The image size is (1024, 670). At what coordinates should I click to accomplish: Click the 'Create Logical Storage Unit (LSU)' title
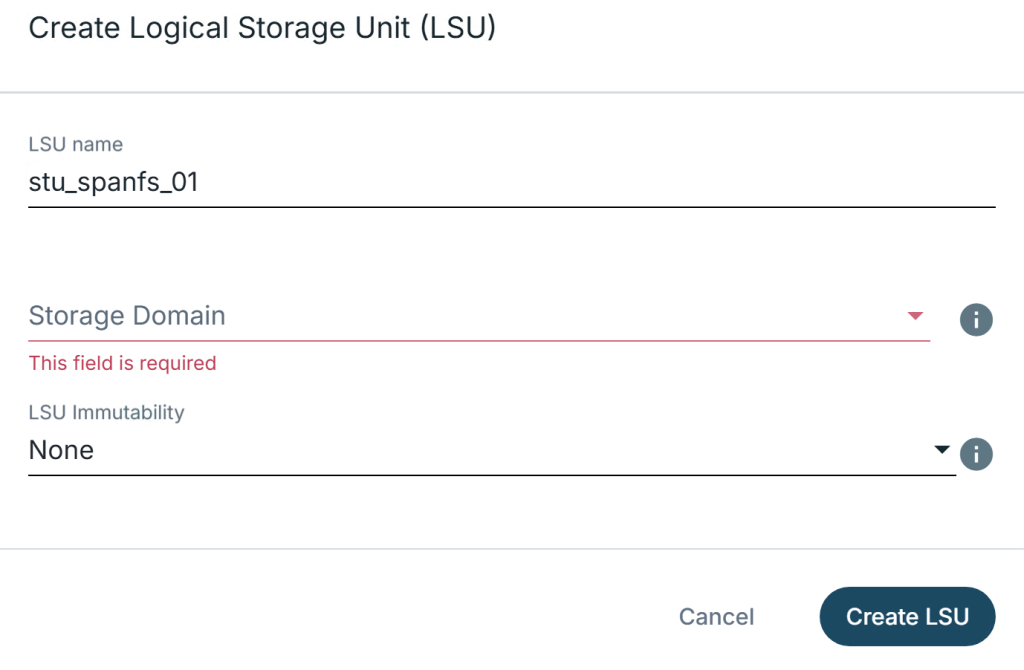262,28
